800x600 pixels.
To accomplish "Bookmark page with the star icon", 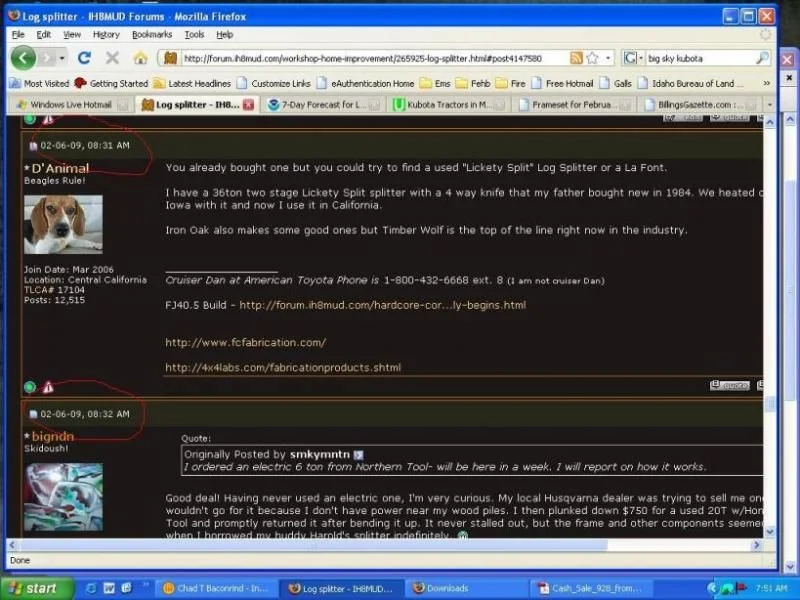I will pos(592,58).
